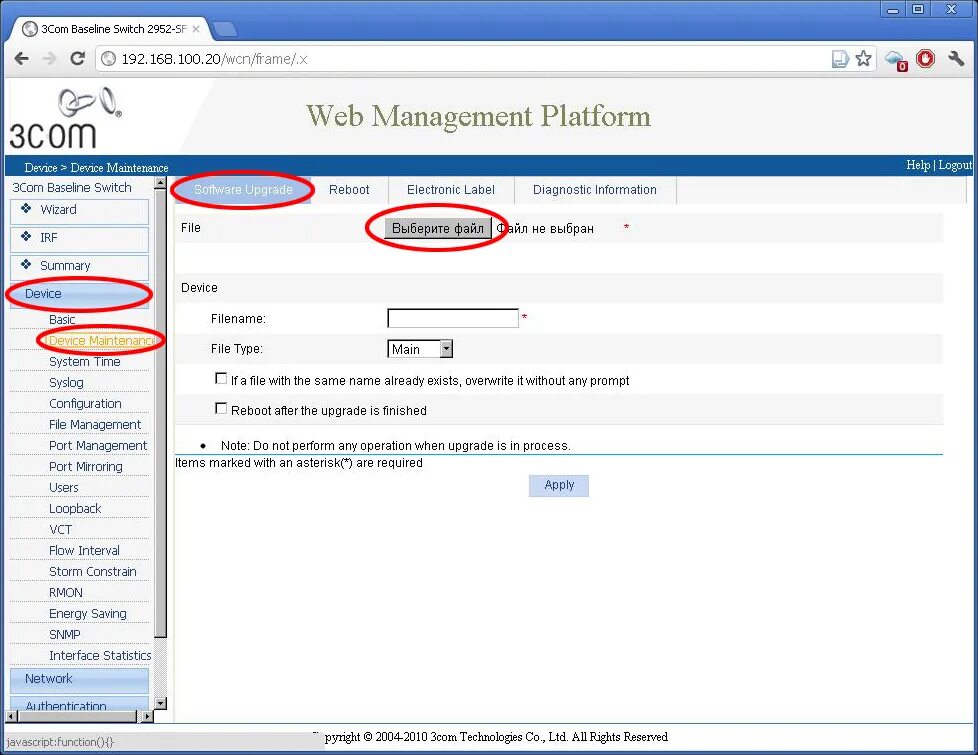The height and width of the screenshot is (755, 978).
Task: Click the bookmark star in the address bar
Action: point(863,58)
